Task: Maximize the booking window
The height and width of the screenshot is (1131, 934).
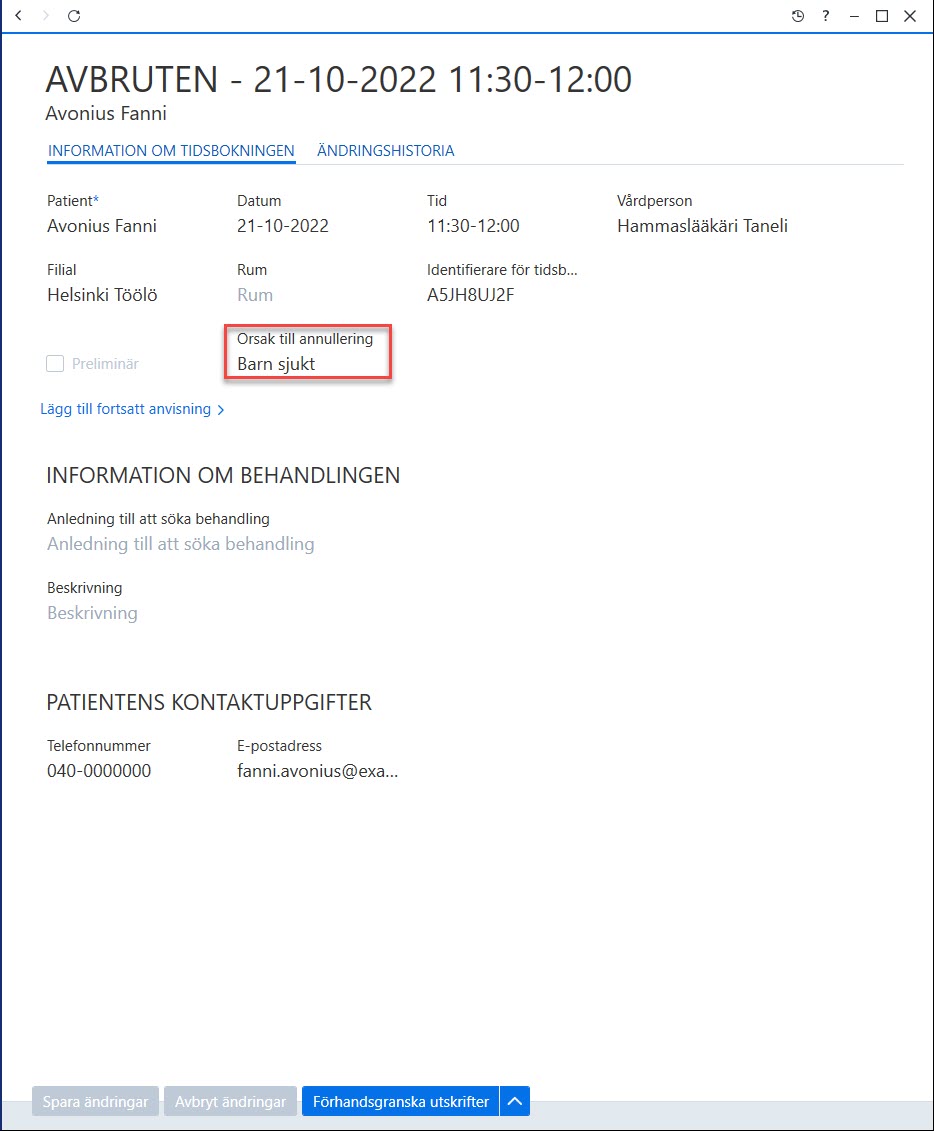Action: point(881,16)
